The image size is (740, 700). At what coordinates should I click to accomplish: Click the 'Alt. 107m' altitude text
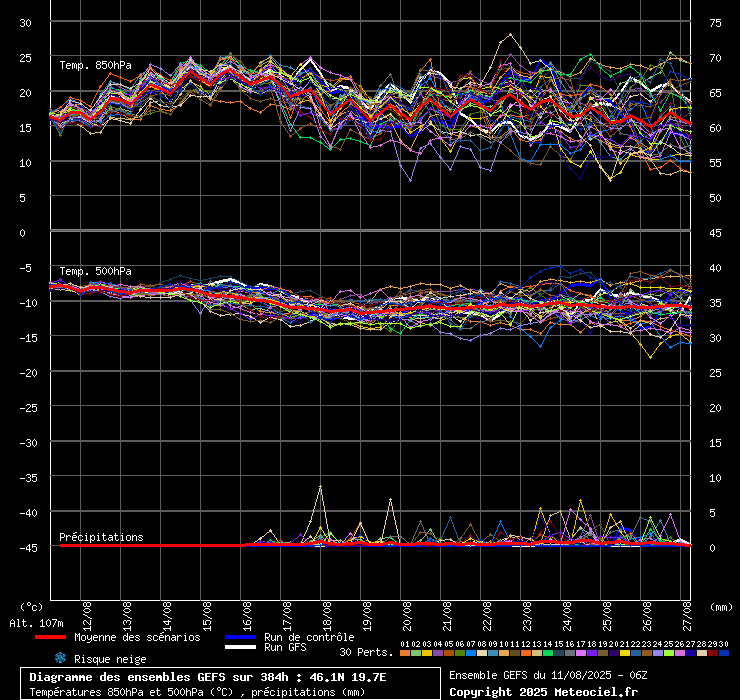[x=36, y=623]
